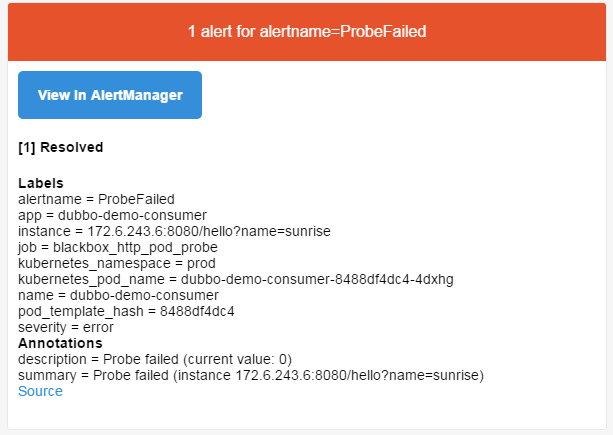Click the pod_template_hash = 8488df4dc4 line
613x435 pixels.
[x=126, y=311]
